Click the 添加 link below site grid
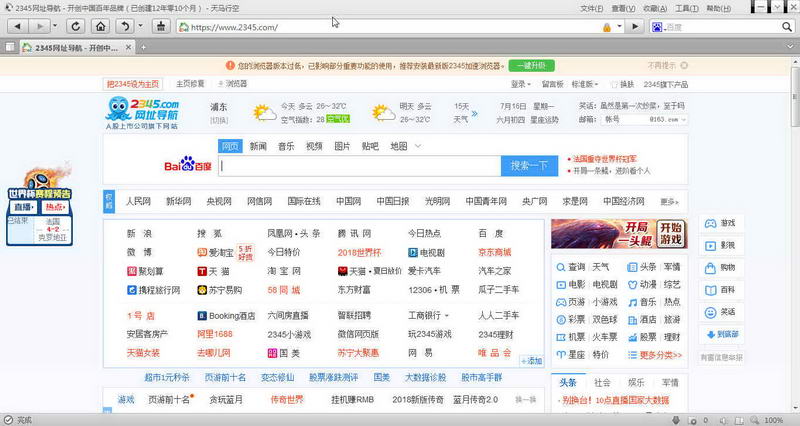Viewport: 800px width, 426px height. [532, 361]
